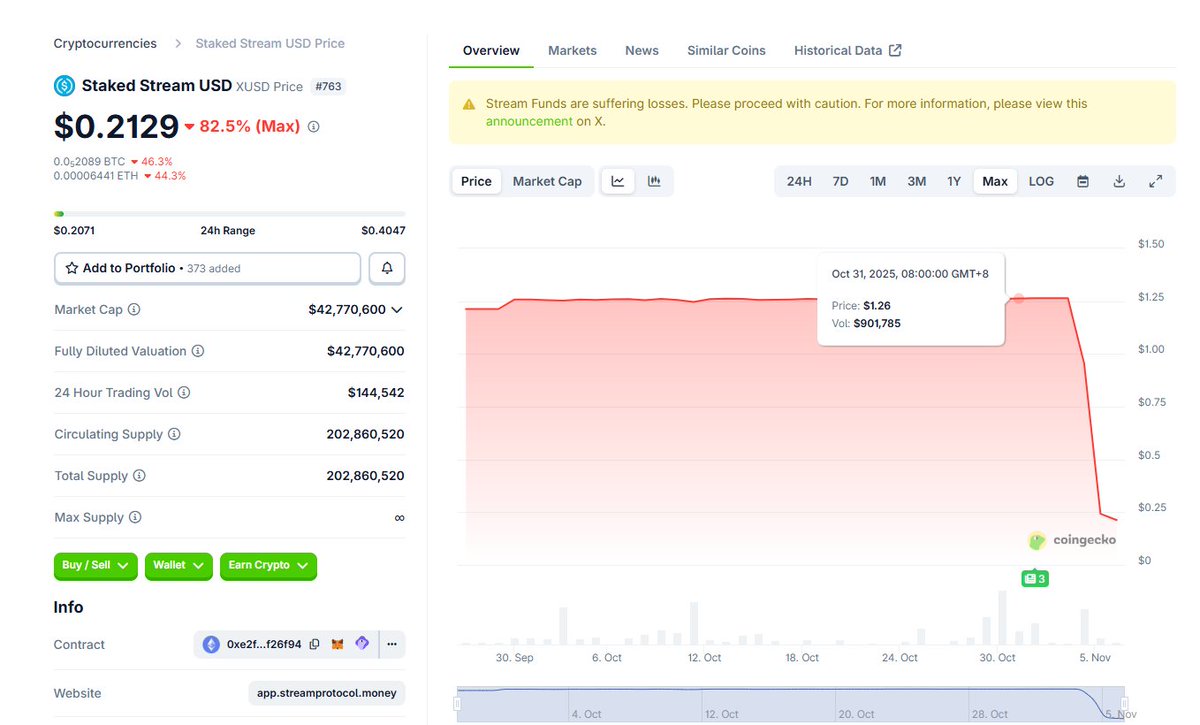Open the Similar Coins tab
The height and width of the screenshot is (725, 1200).
pyautogui.click(x=726, y=50)
